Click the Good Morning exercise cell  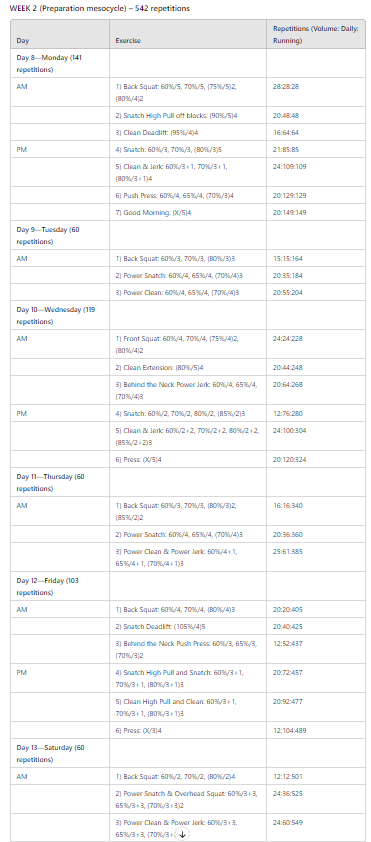[188, 213]
